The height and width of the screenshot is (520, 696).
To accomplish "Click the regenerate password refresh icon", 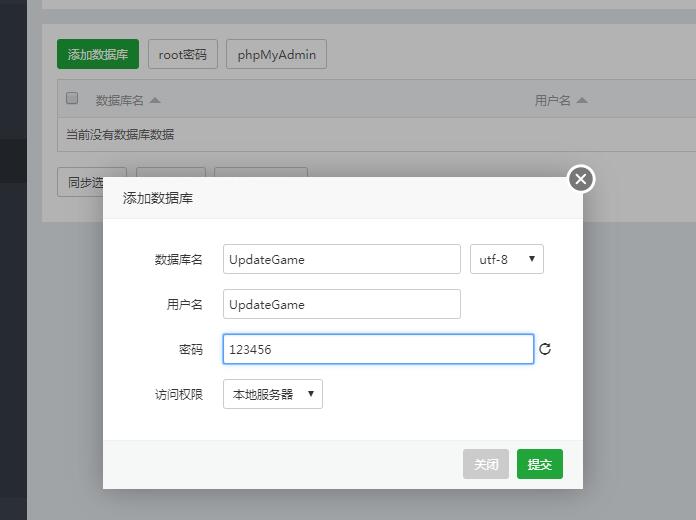I will 545,349.
